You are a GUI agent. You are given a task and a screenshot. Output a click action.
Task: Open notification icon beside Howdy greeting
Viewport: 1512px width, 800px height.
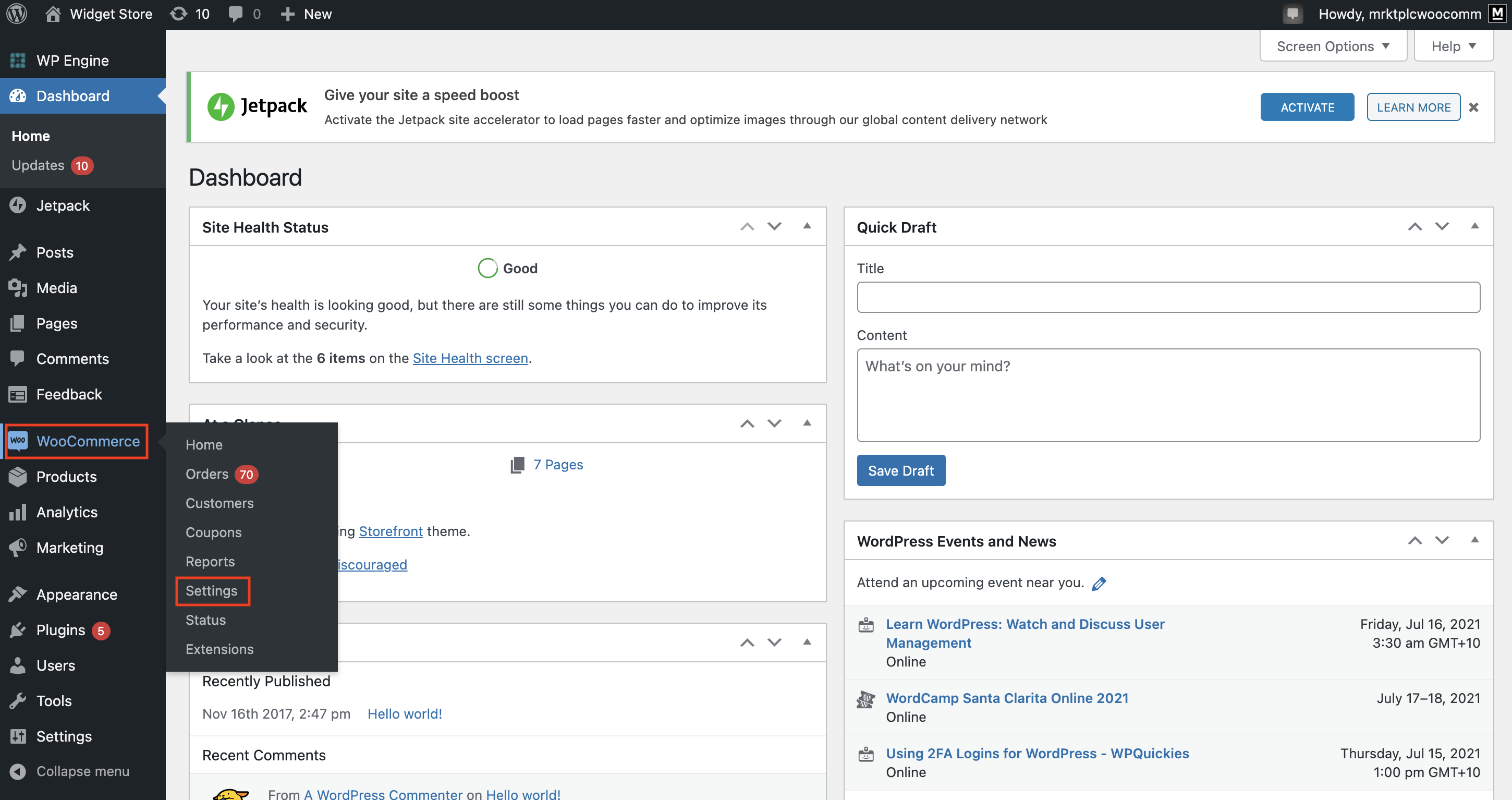pyautogui.click(x=1292, y=14)
